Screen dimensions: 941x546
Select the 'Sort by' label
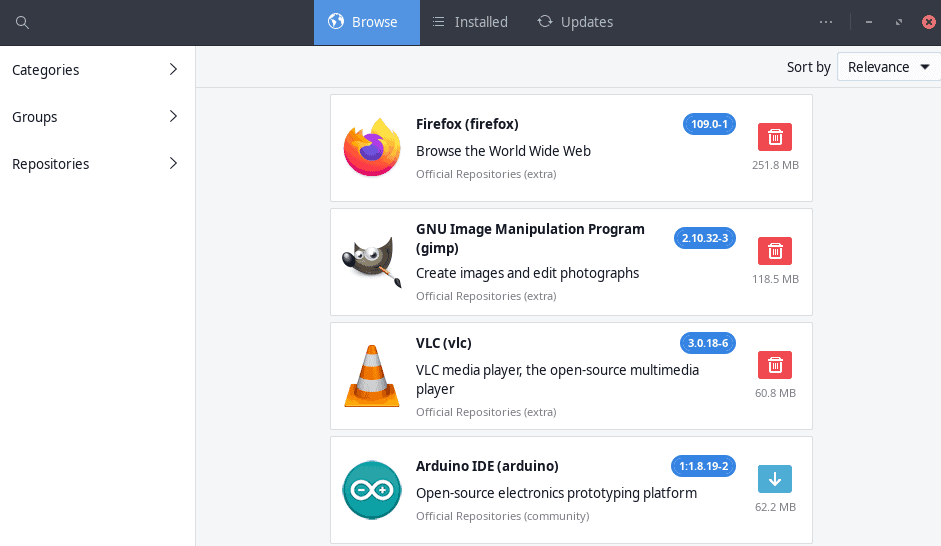[808, 67]
